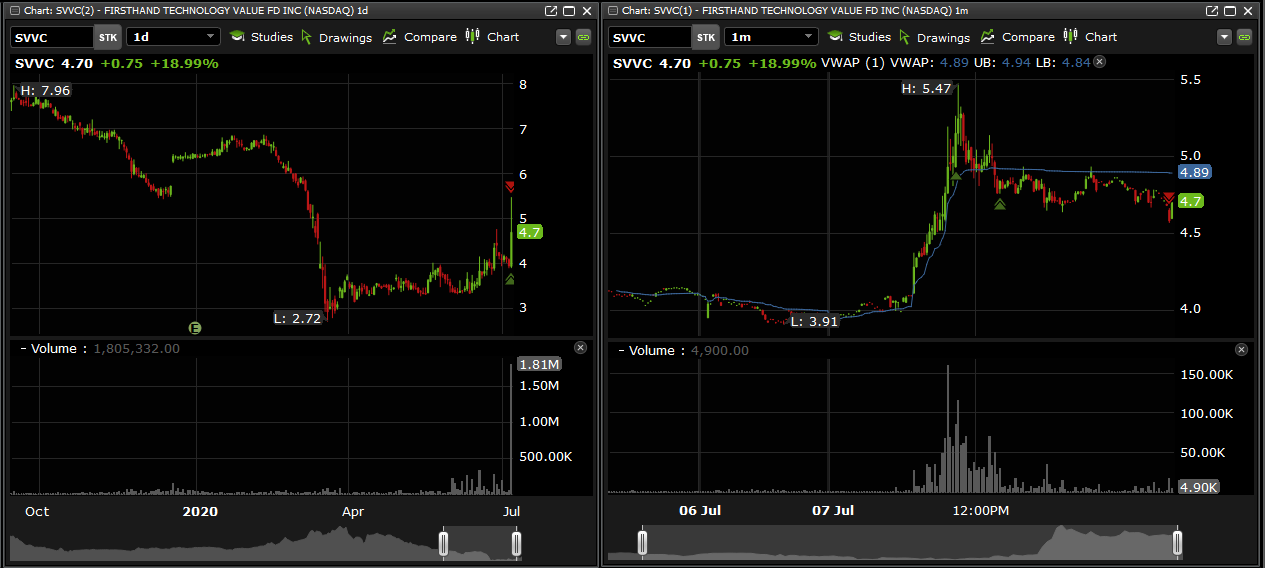Click the 12:00PM time axis label
Viewport: 1265px width, 568px height.
click(x=980, y=511)
